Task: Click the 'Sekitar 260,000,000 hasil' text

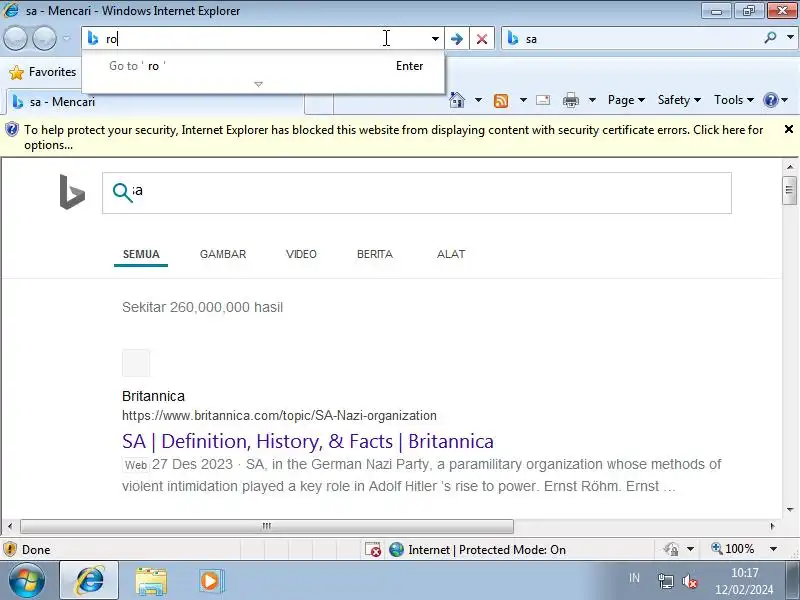Action: pyautogui.click(x=202, y=307)
